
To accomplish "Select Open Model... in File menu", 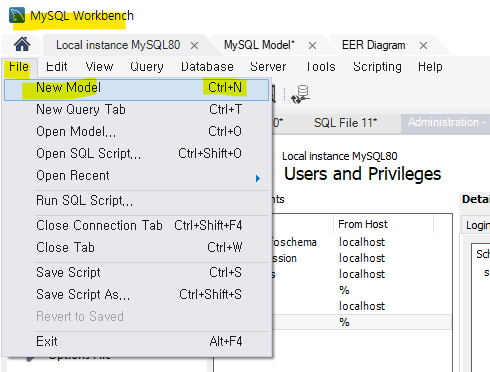I will (136, 131).
